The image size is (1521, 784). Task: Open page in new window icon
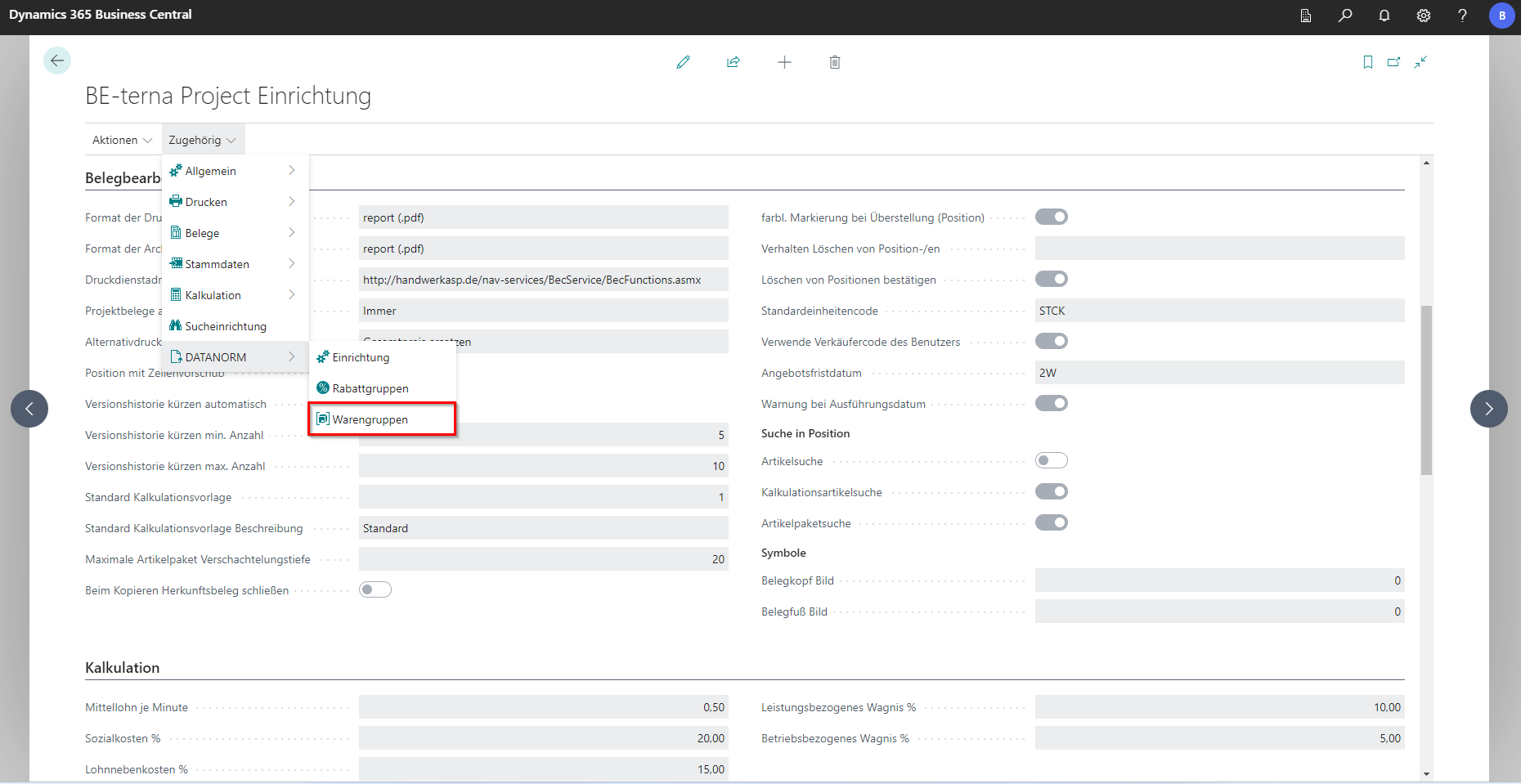click(x=1394, y=62)
